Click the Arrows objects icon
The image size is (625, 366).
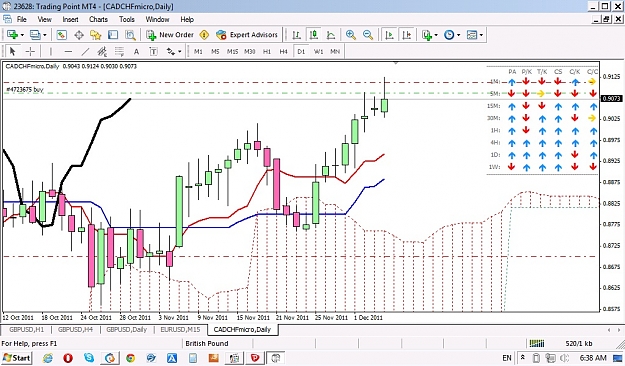[171, 51]
